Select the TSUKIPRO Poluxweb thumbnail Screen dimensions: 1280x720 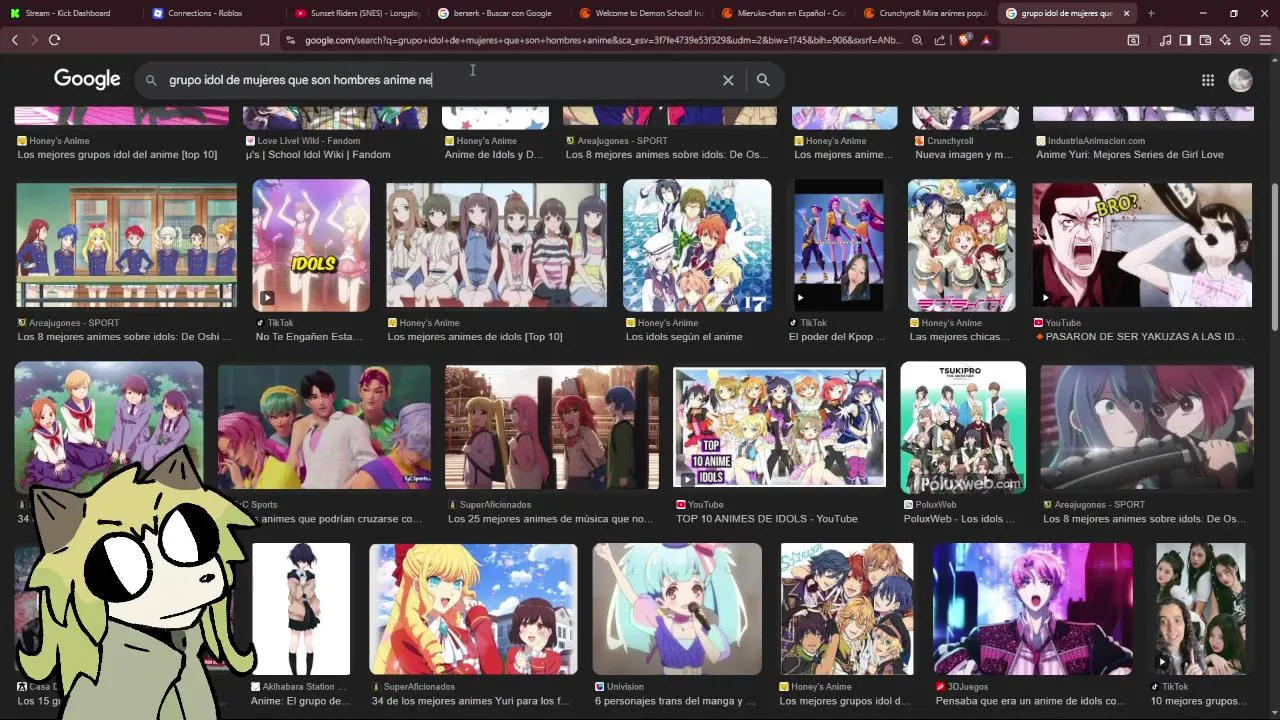point(963,427)
